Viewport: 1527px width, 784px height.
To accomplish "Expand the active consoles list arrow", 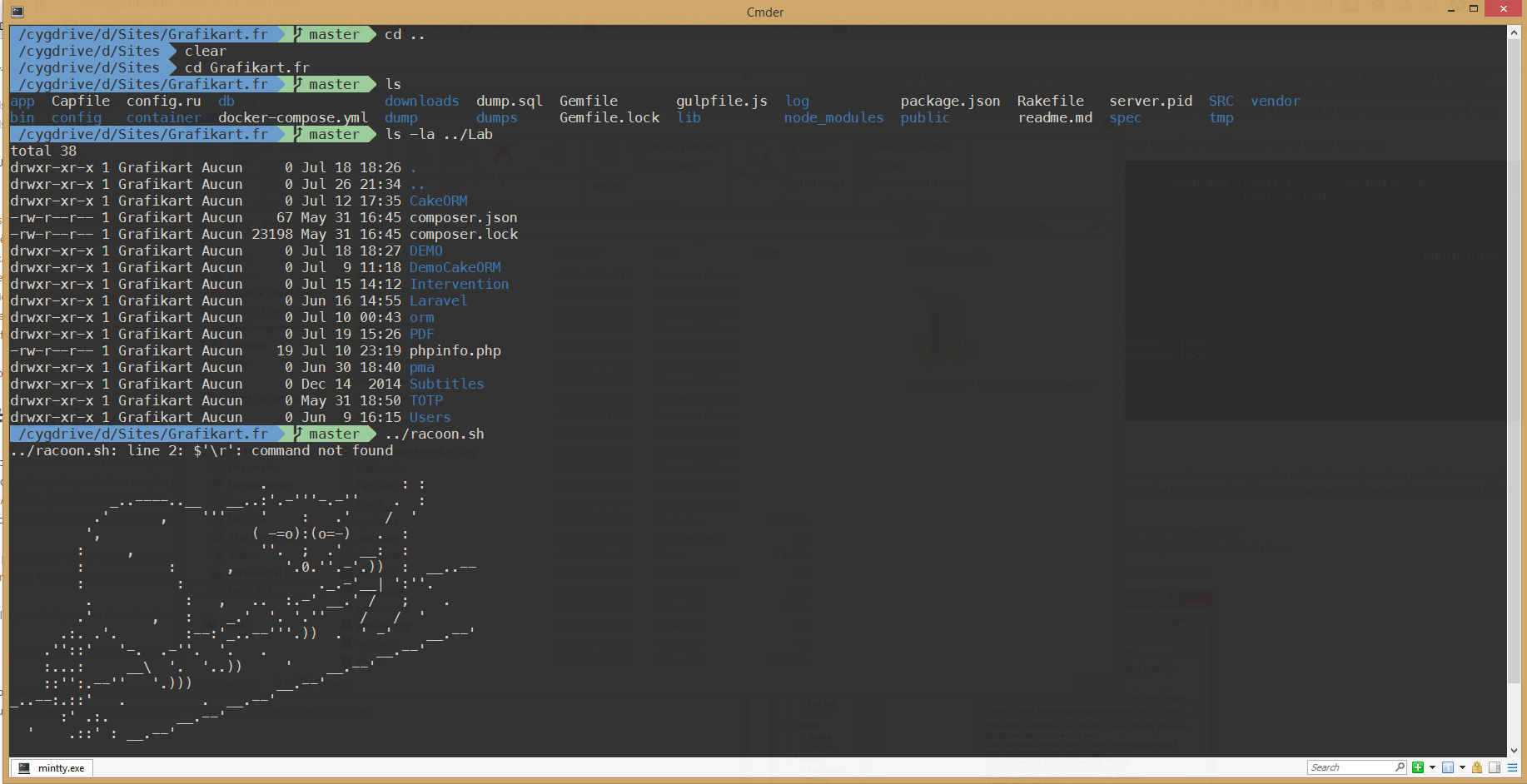I will point(1462,767).
